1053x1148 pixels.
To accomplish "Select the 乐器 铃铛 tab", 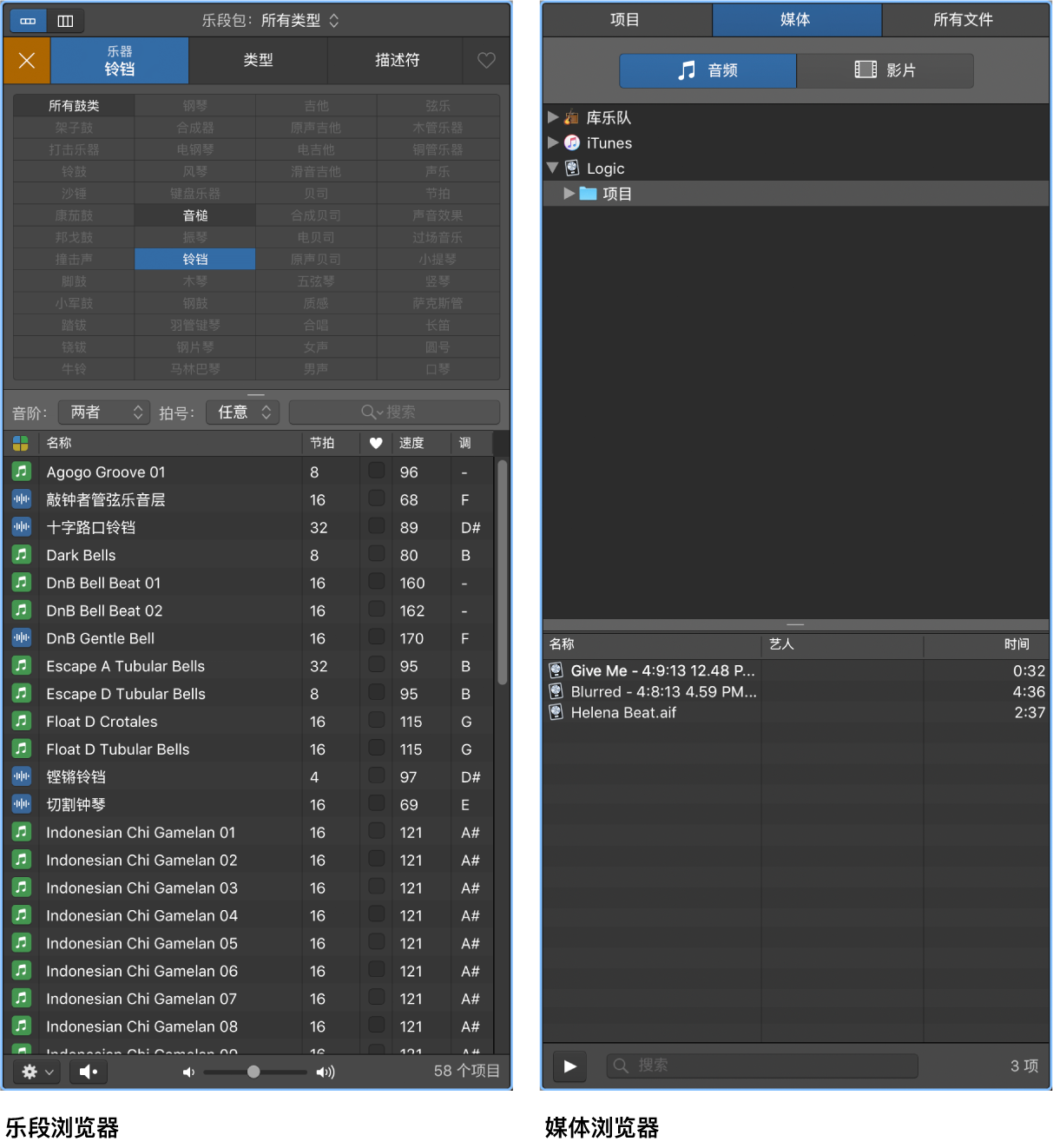I will [x=120, y=61].
